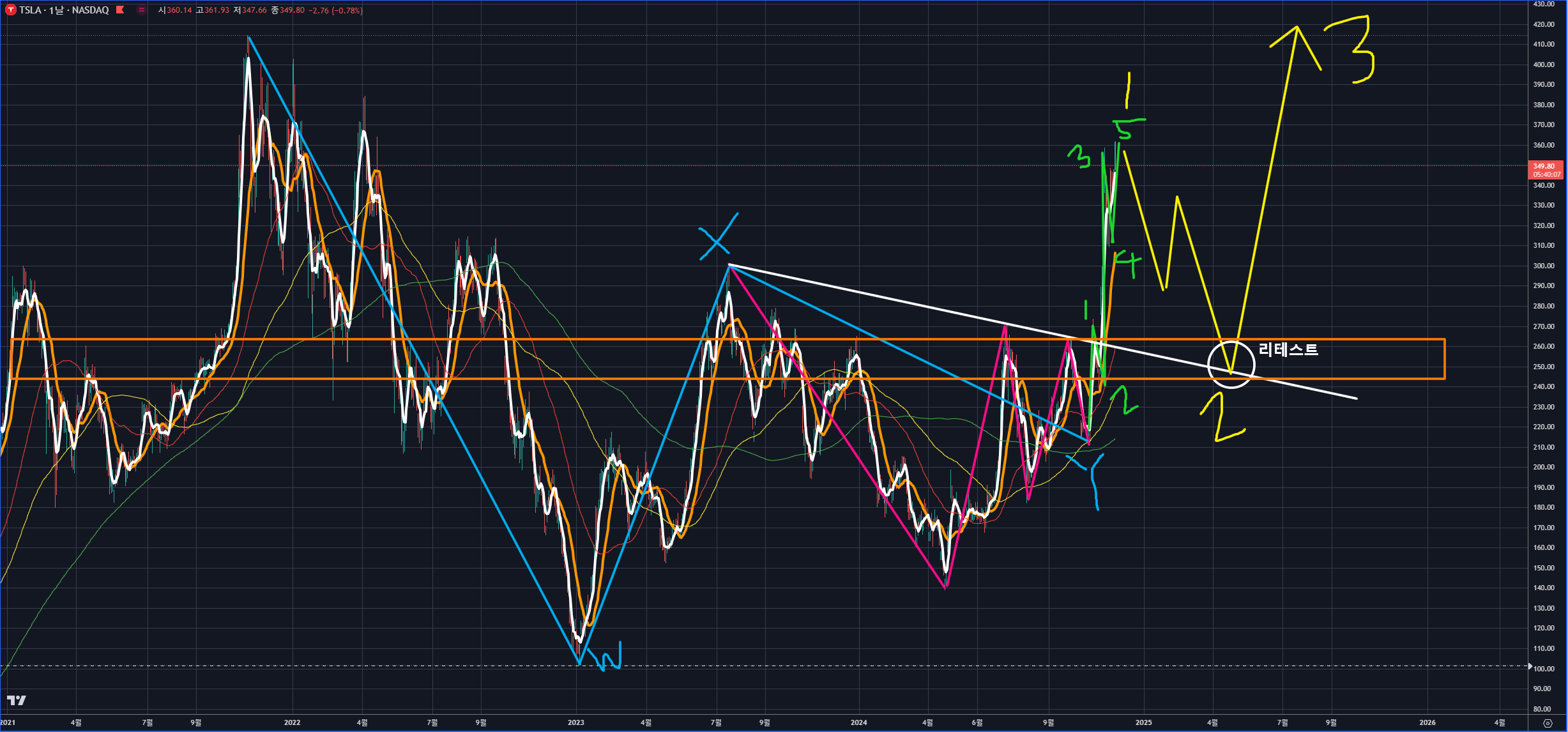The width and height of the screenshot is (1568, 732).
Task: Click the -2.76 (-0.78%) change value
Action: (x=336, y=10)
